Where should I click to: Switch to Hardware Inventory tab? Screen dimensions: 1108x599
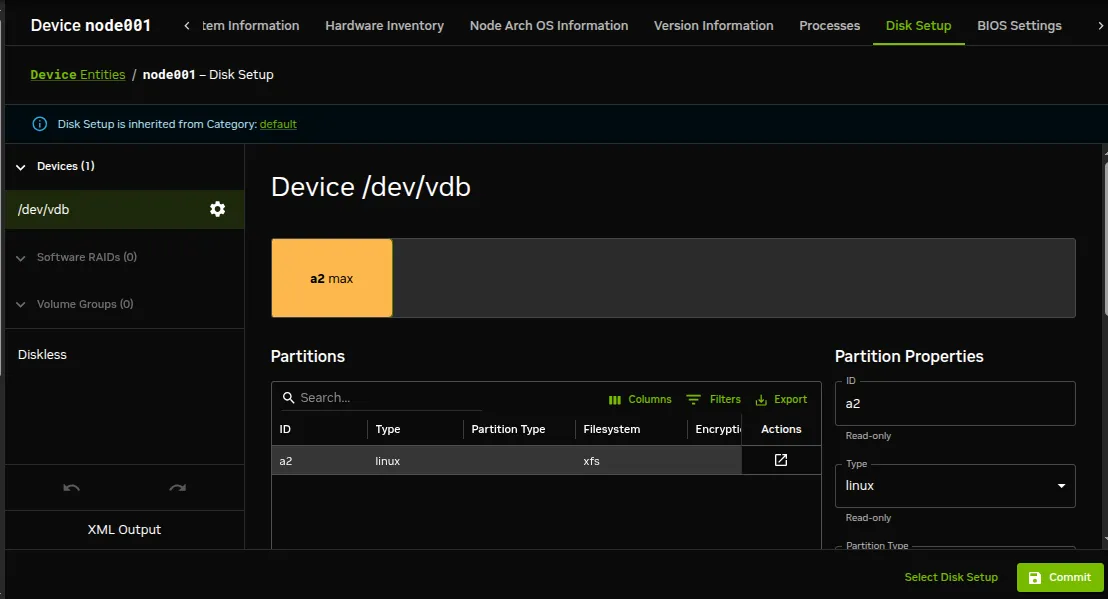tap(384, 25)
